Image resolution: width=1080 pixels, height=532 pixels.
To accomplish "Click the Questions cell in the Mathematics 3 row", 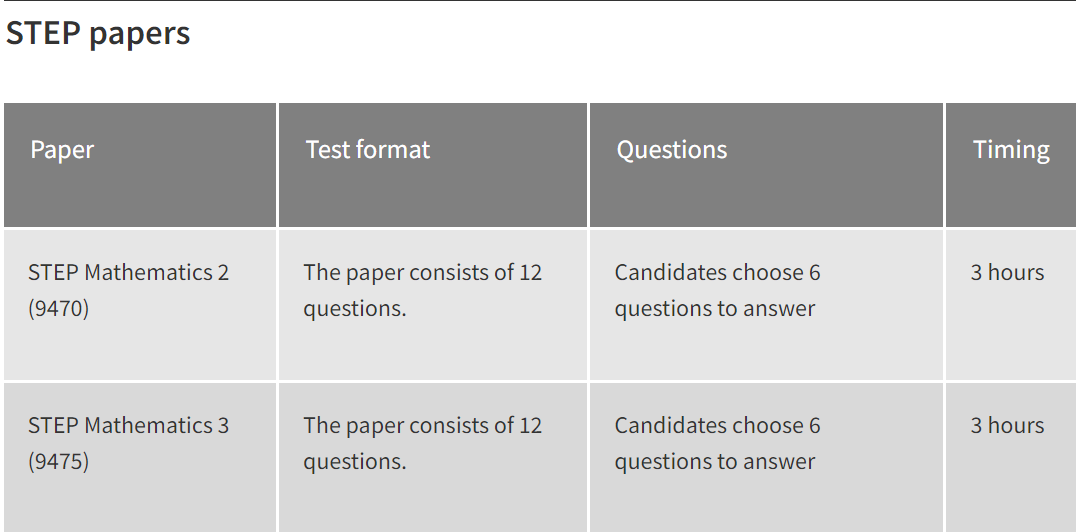I will [x=766, y=458].
